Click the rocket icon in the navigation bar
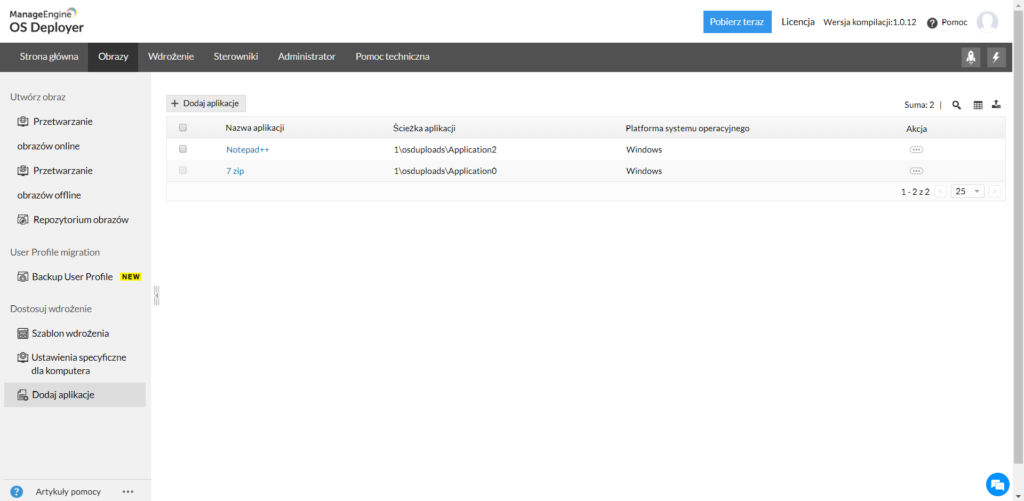The height and width of the screenshot is (501, 1024). pos(970,57)
